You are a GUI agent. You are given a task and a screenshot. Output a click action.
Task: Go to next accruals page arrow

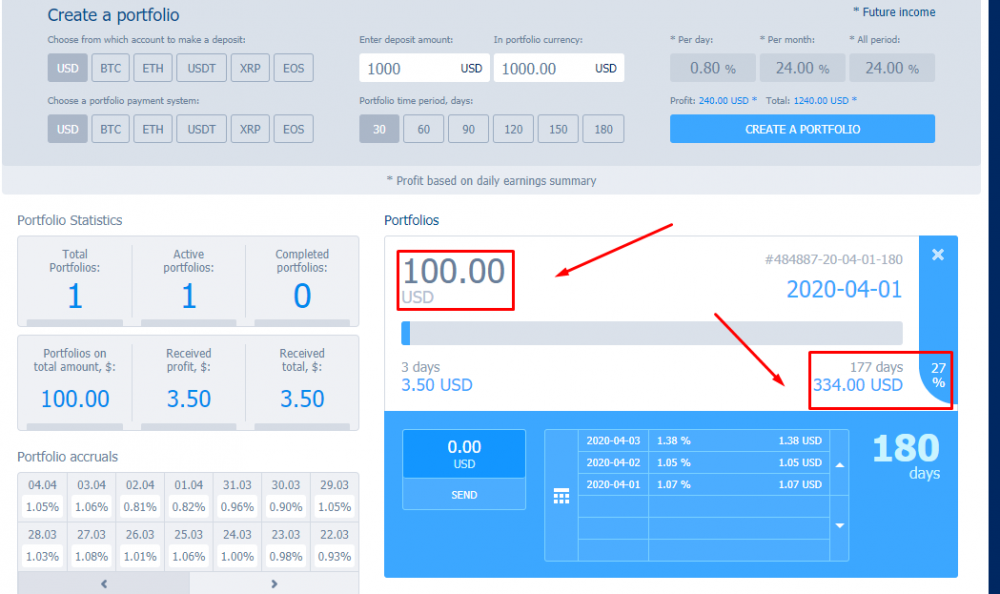[x=274, y=584]
